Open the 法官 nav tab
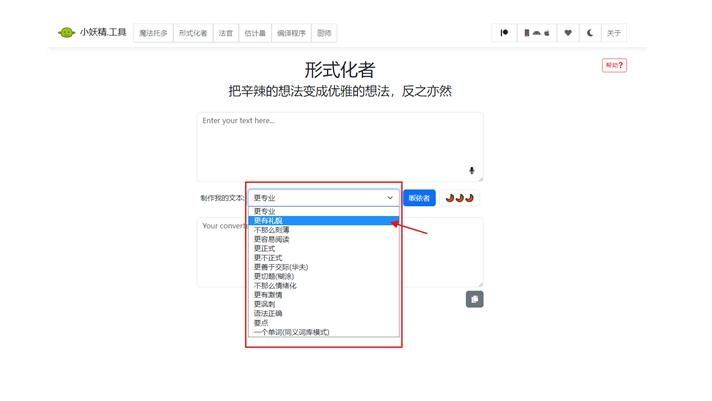Viewport: 712px width, 401px height. (x=226, y=33)
